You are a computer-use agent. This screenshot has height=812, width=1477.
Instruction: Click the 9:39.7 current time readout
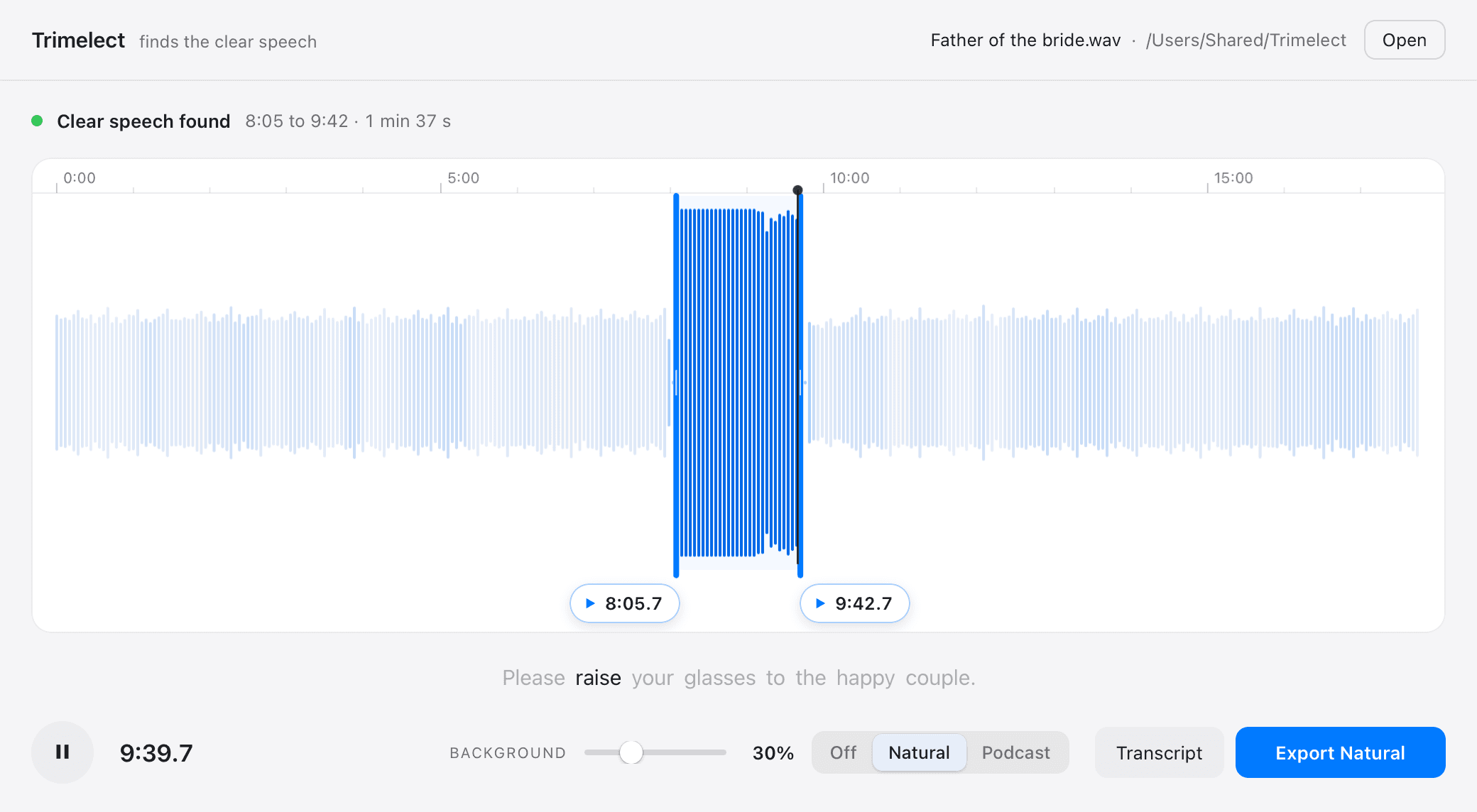(x=156, y=753)
